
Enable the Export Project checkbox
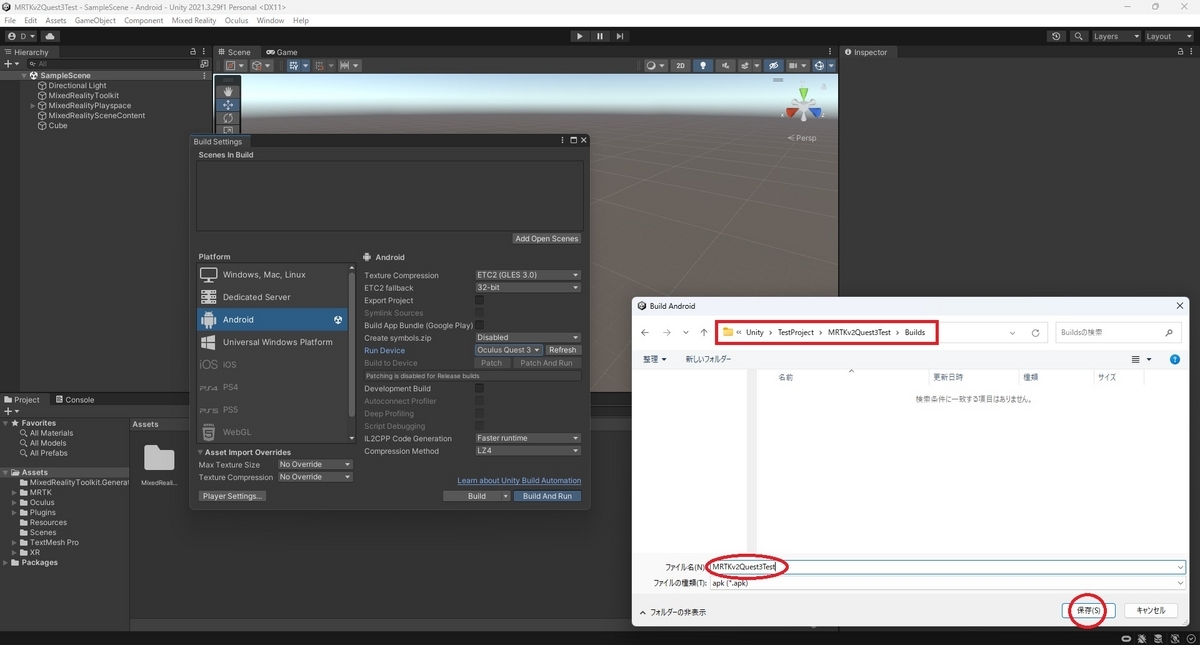(x=480, y=300)
